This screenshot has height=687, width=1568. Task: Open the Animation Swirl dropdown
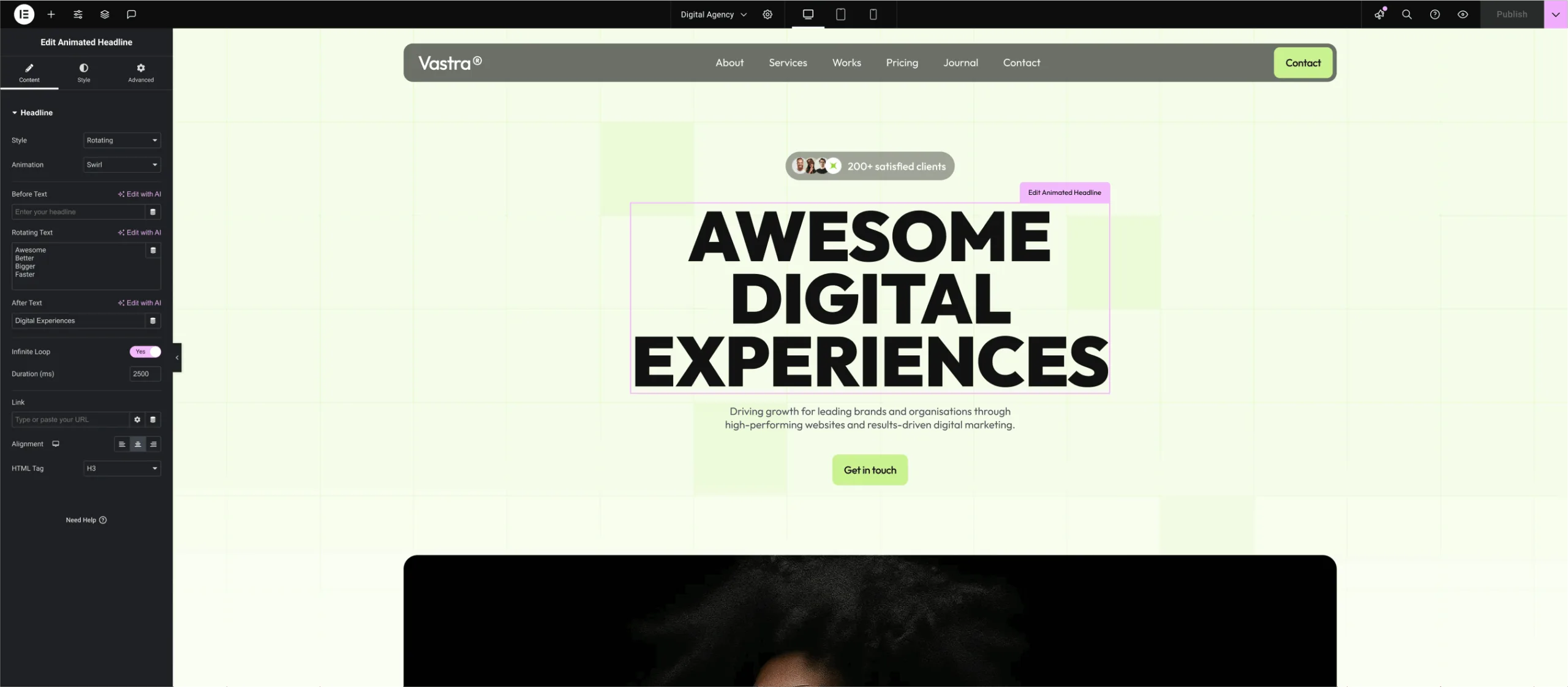point(122,165)
